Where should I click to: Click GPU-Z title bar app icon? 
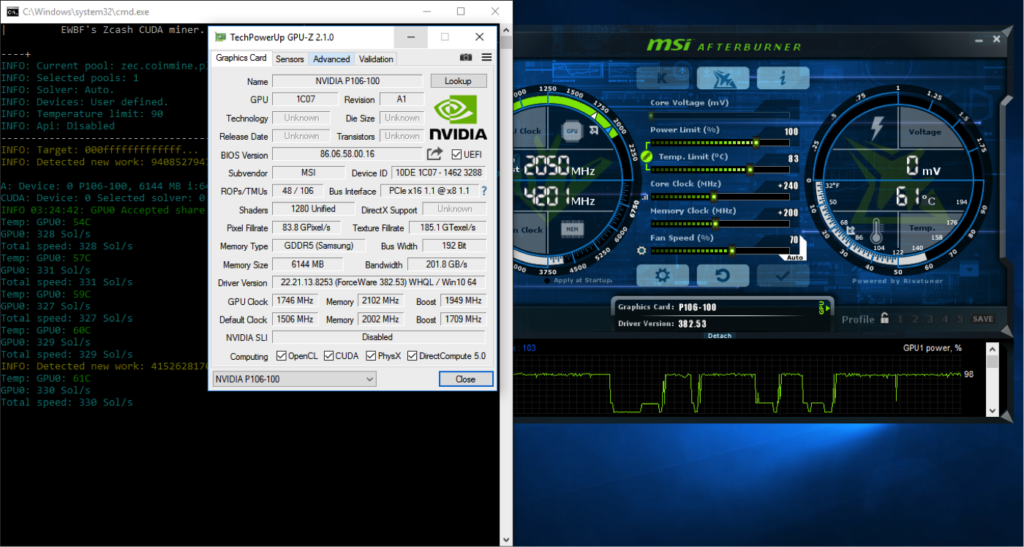tap(221, 37)
